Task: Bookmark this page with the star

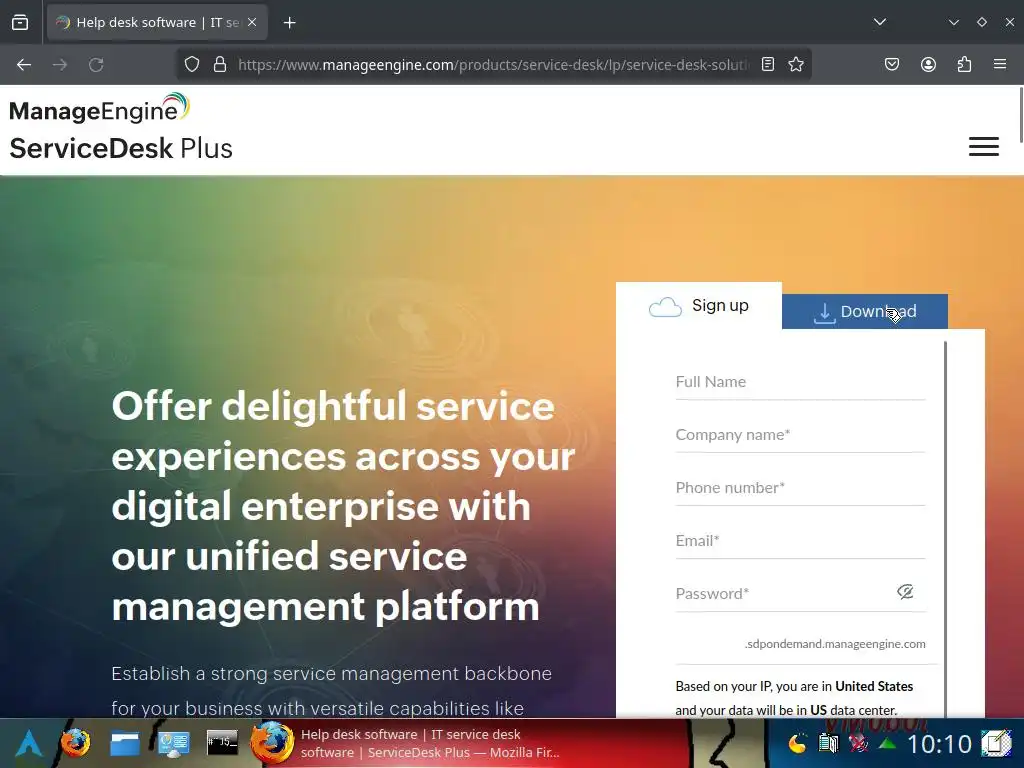Action: 795,65
